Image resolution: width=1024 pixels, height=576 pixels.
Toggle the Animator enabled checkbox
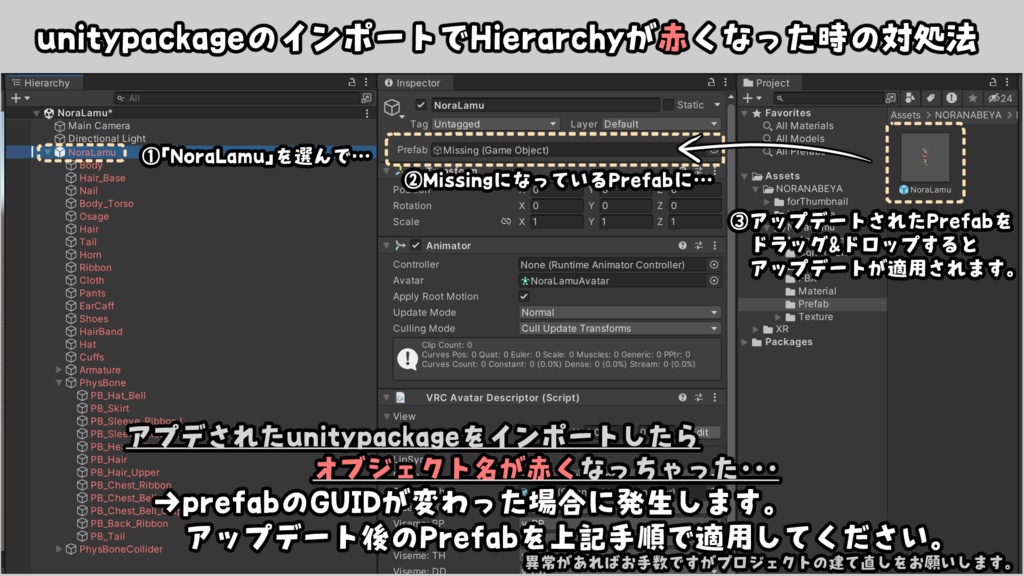click(416, 246)
